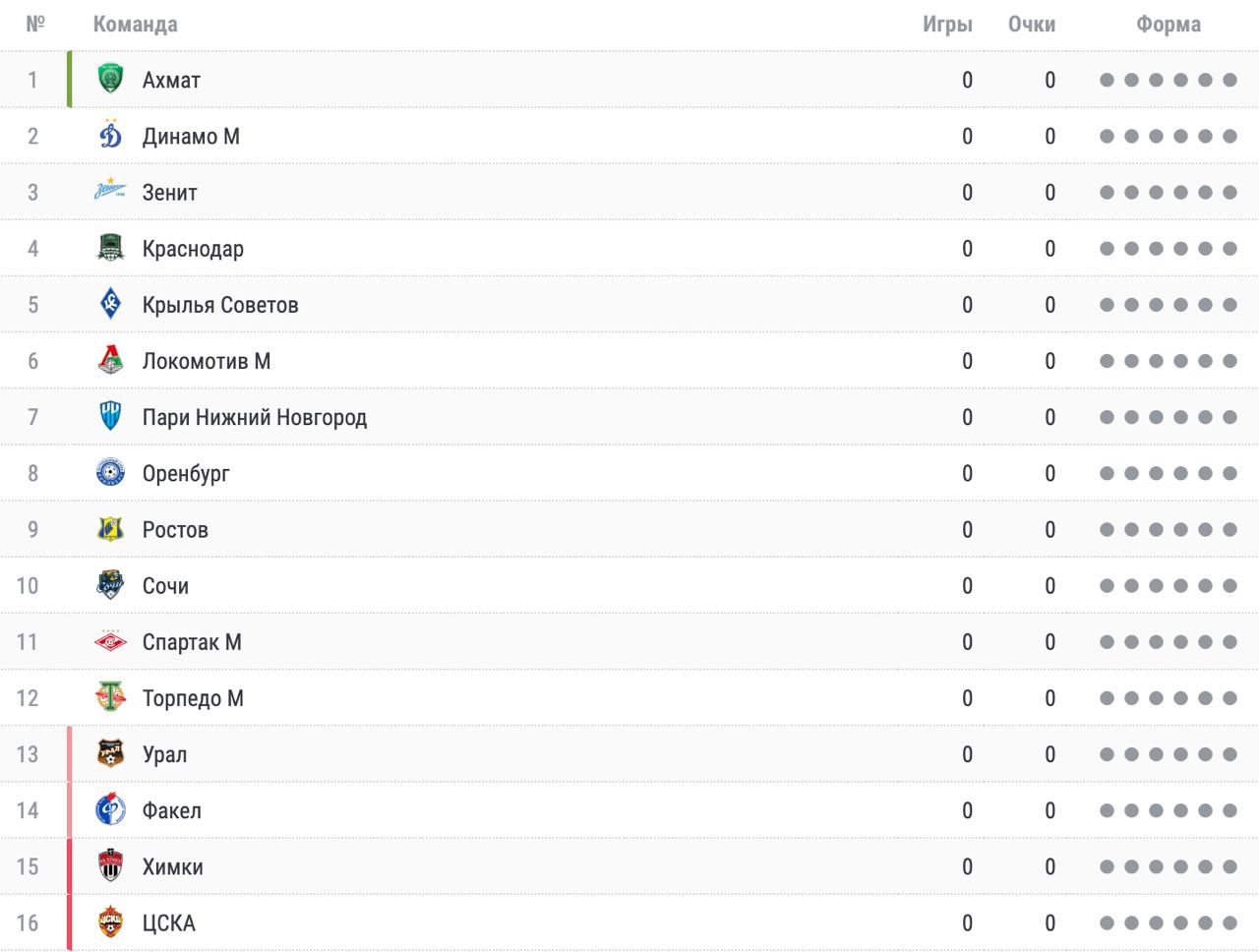Open the Зенит team logo
This screenshot has height=952, width=1259.
coord(110,192)
